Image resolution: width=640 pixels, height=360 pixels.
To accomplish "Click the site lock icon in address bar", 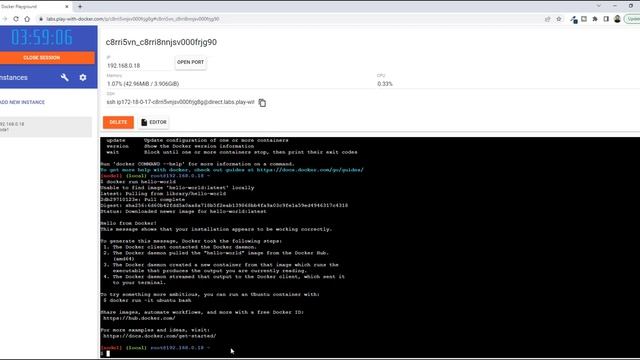I will [41, 19].
